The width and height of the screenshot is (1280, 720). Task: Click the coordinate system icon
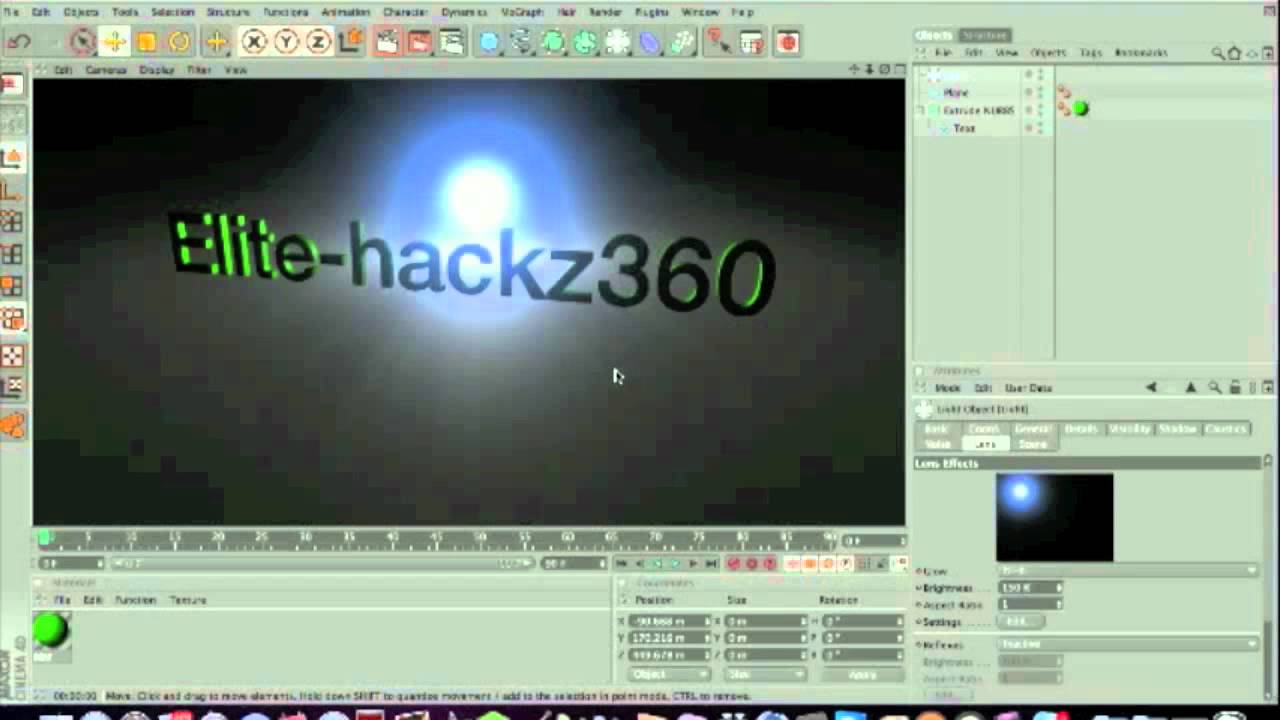[349, 42]
